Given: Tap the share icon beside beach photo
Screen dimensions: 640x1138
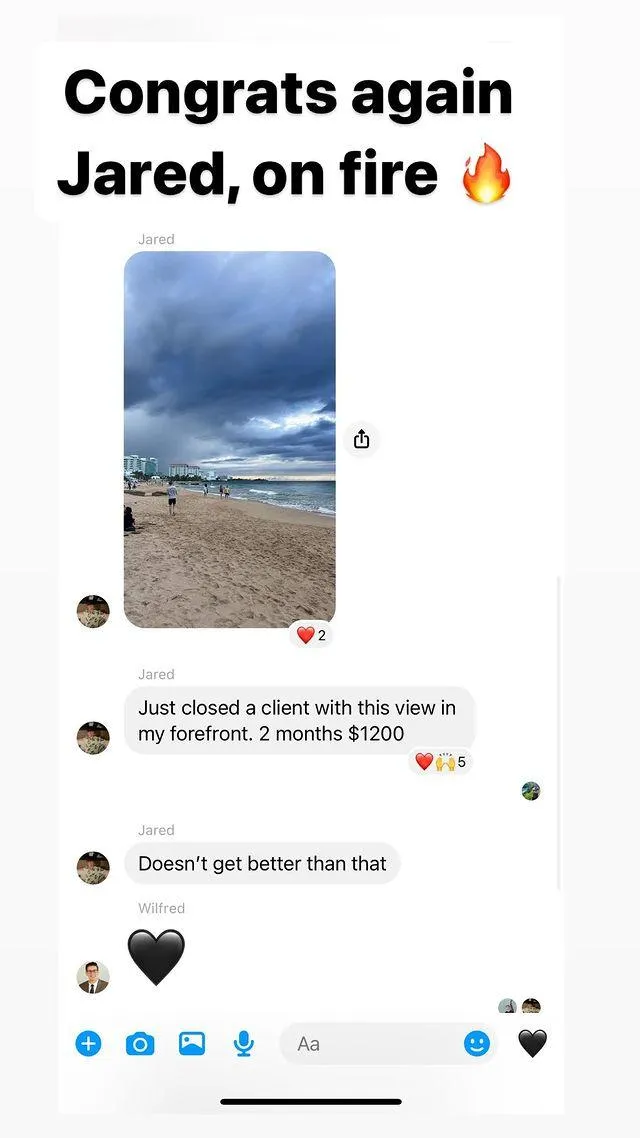Looking at the screenshot, I should tap(361, 439).
